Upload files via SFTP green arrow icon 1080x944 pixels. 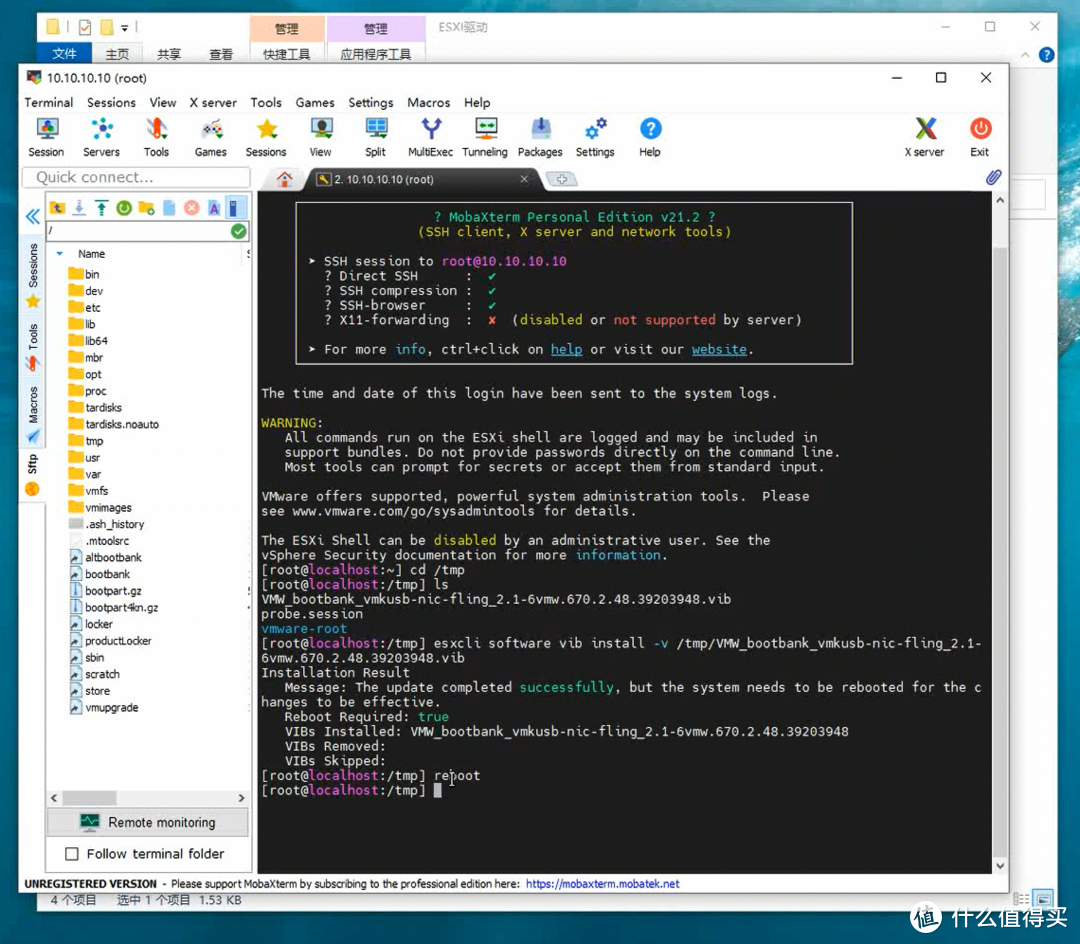pos(101,208)
